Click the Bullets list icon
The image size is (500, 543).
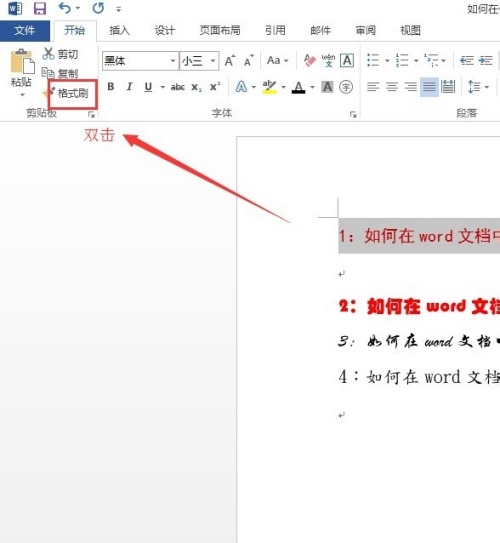(x=373, y=60)
